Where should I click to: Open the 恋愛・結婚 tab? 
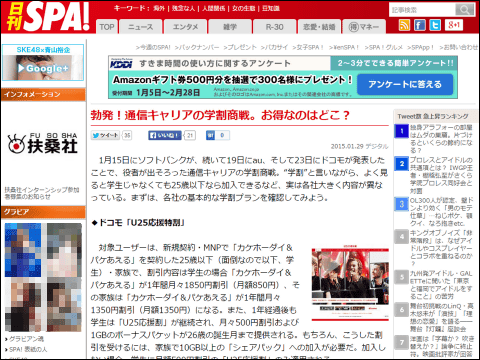coord(319,27)
